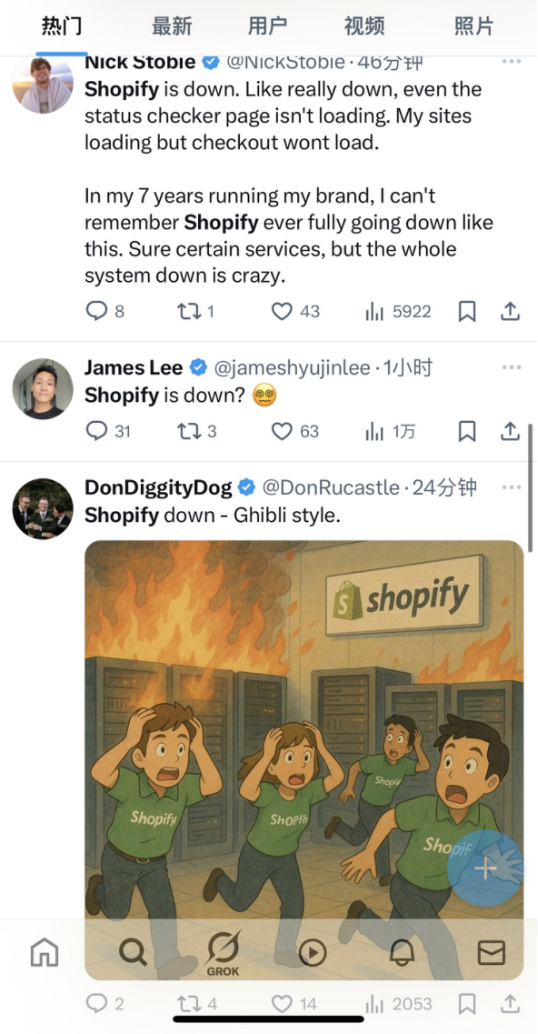Open notifications bell in bottom bar
Viewport: 538px width, 1034px height.
tap(402, 952)
